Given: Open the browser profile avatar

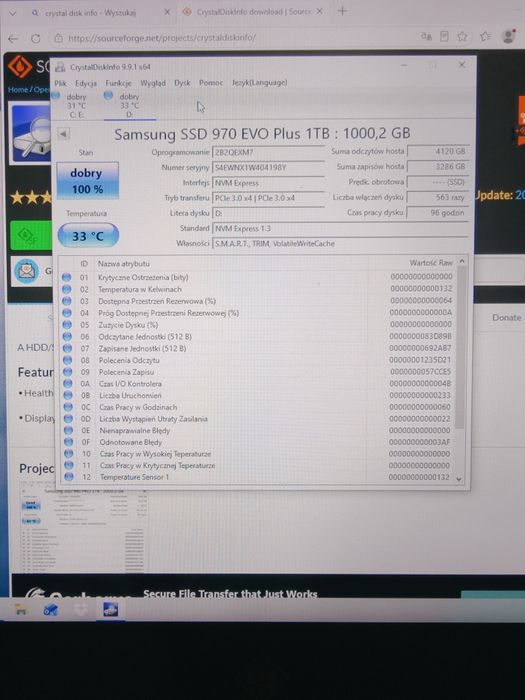Looking at the screenshot, I should click(x=508, y=36).
